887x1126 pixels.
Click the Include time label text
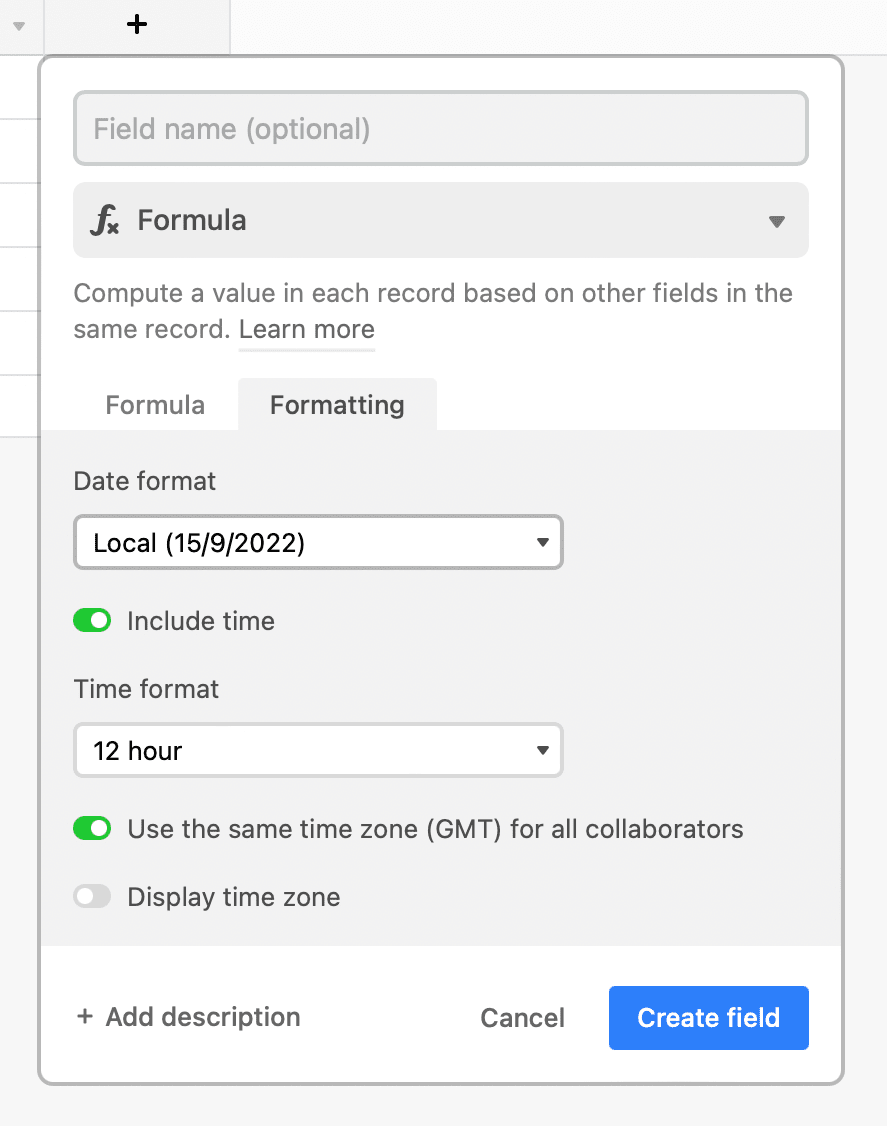point(201,621)
